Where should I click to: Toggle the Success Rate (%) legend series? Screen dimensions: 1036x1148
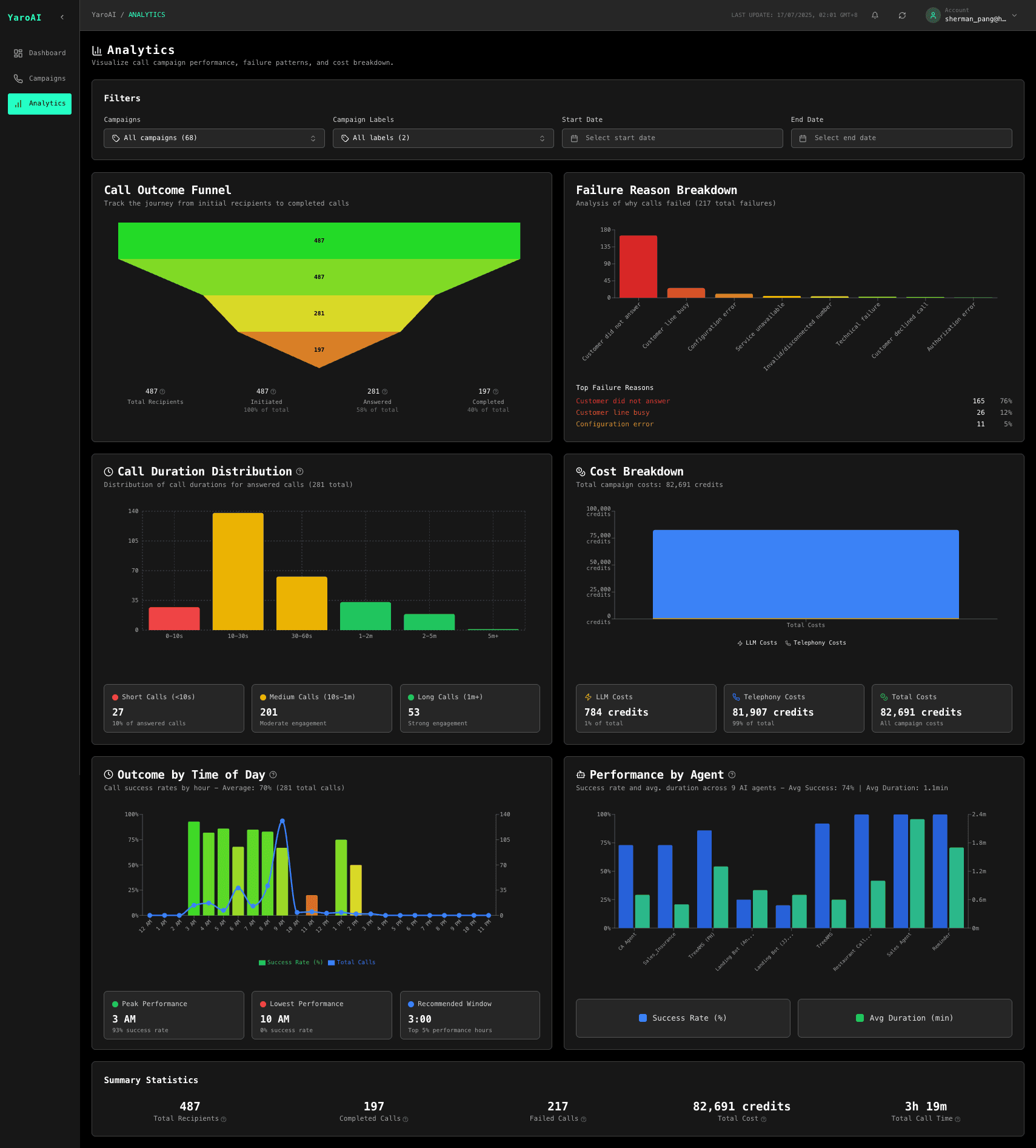coord(683,1018)
